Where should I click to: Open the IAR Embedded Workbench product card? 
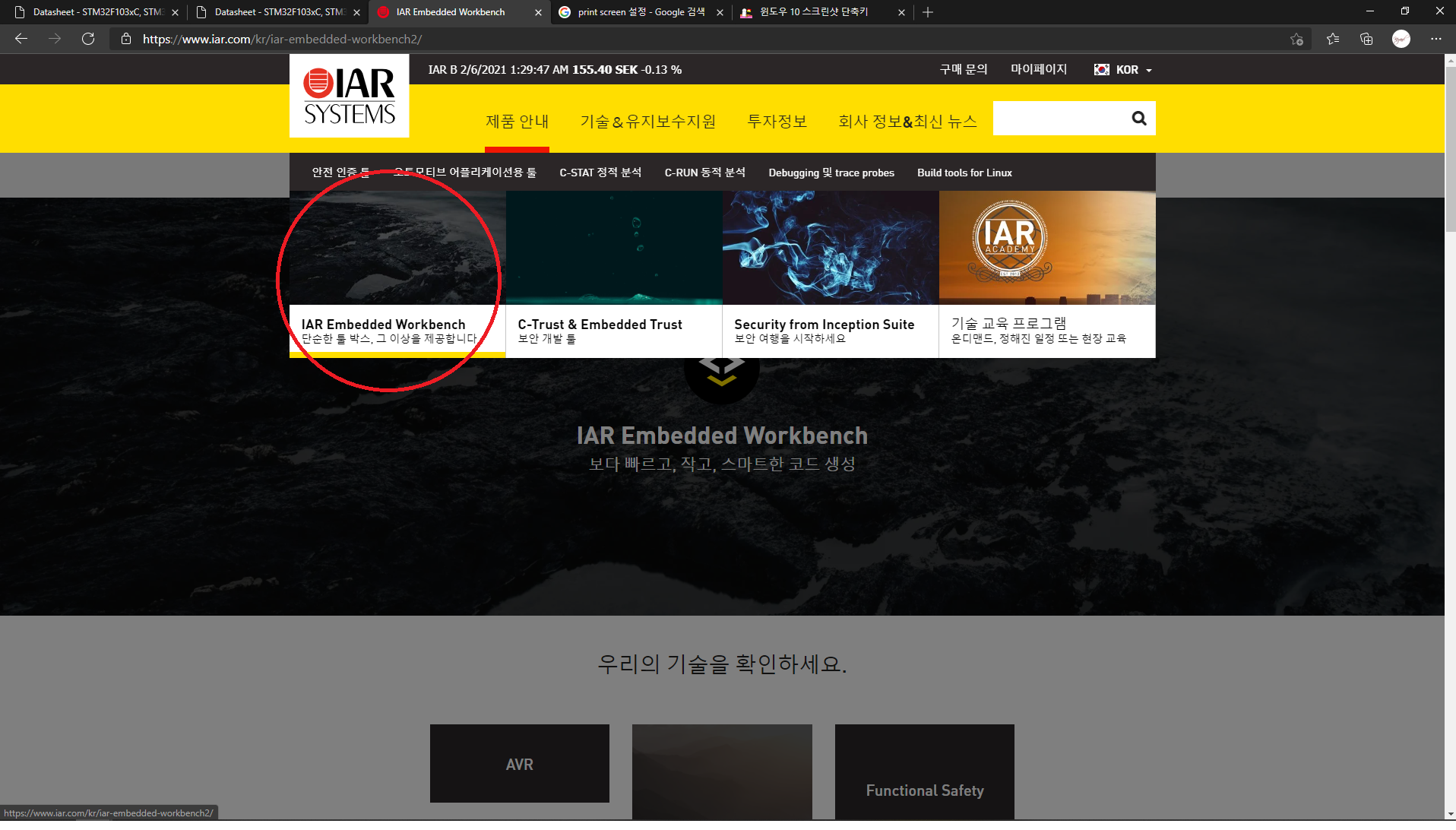coord(397,274)
